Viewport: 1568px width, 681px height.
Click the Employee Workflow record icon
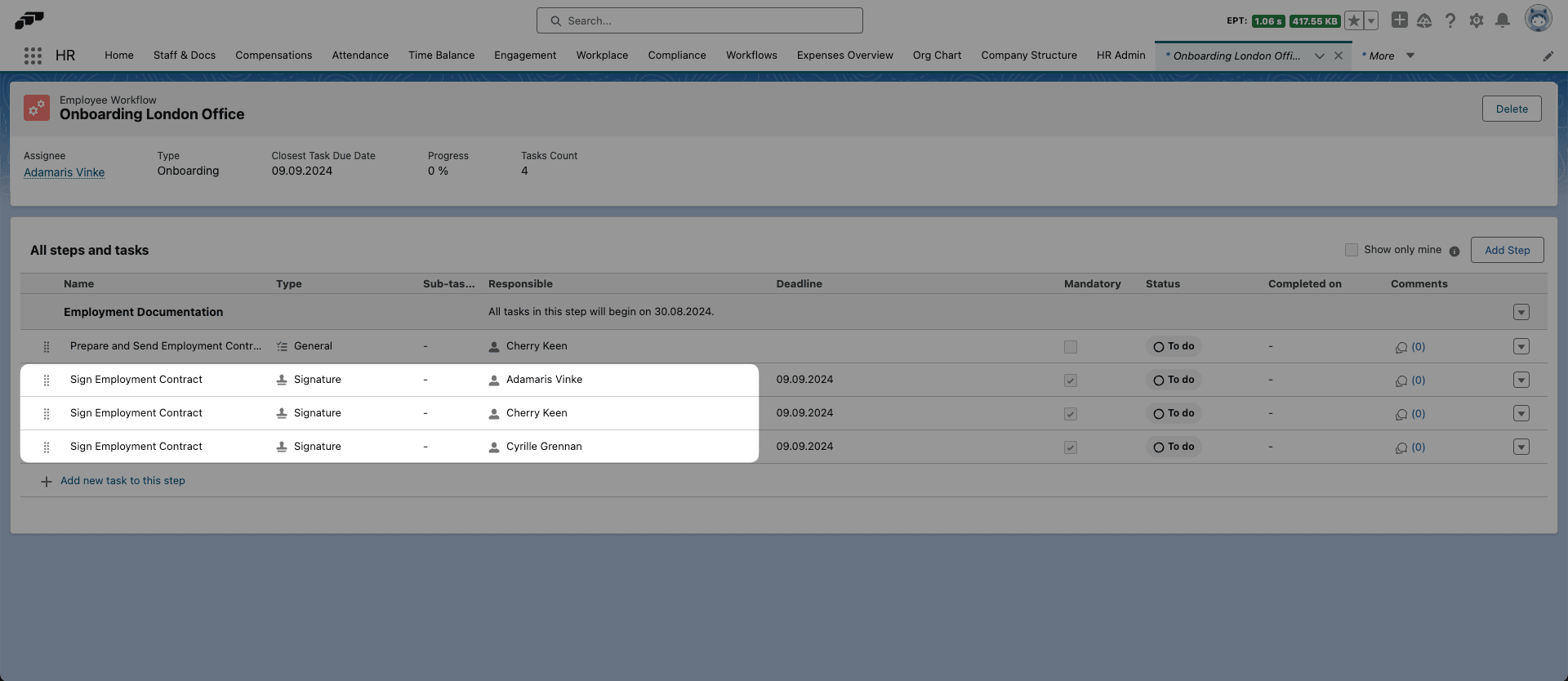[x=37, y=108]
